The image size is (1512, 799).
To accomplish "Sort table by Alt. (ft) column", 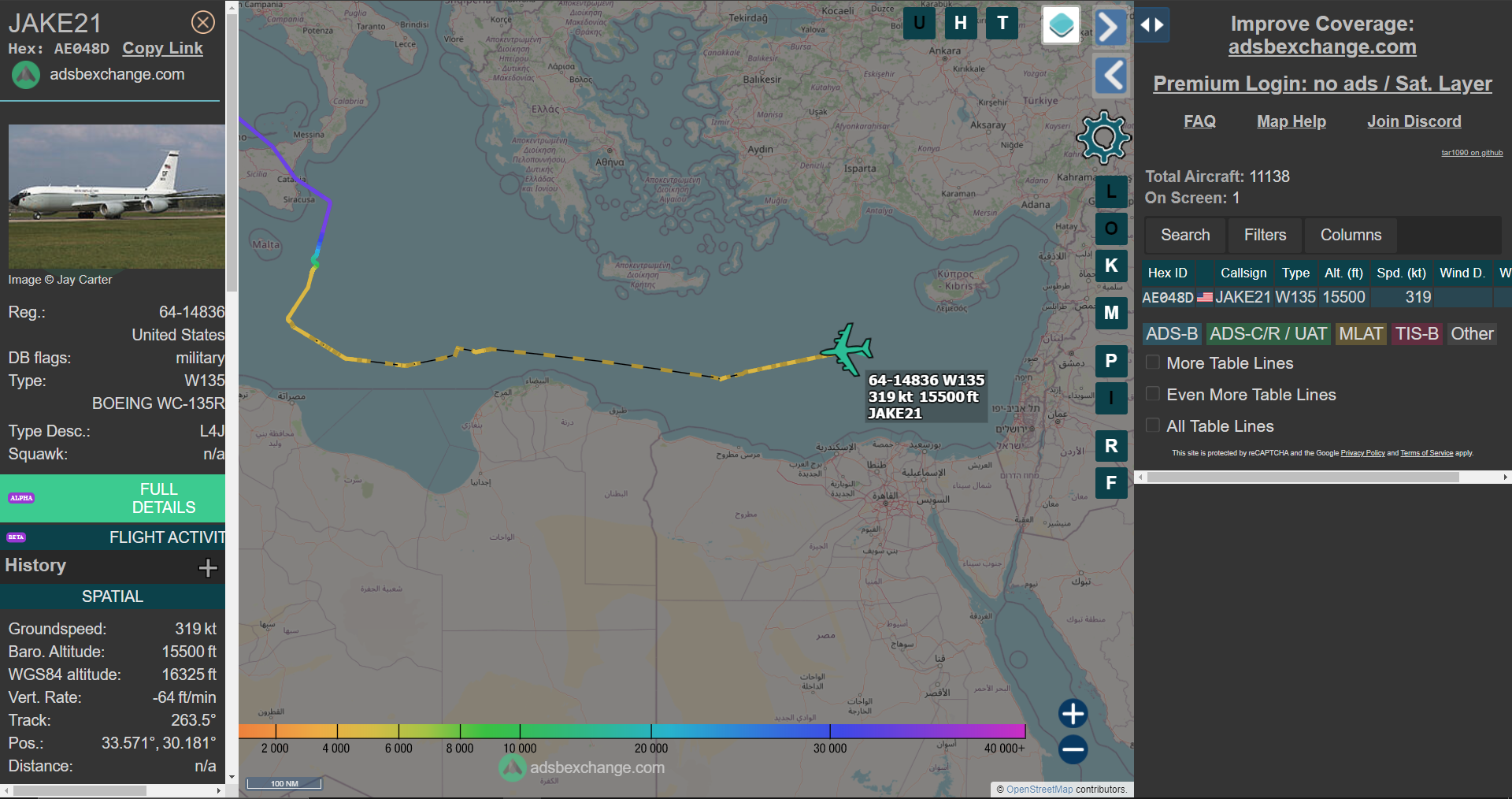I will point(1343,273).
